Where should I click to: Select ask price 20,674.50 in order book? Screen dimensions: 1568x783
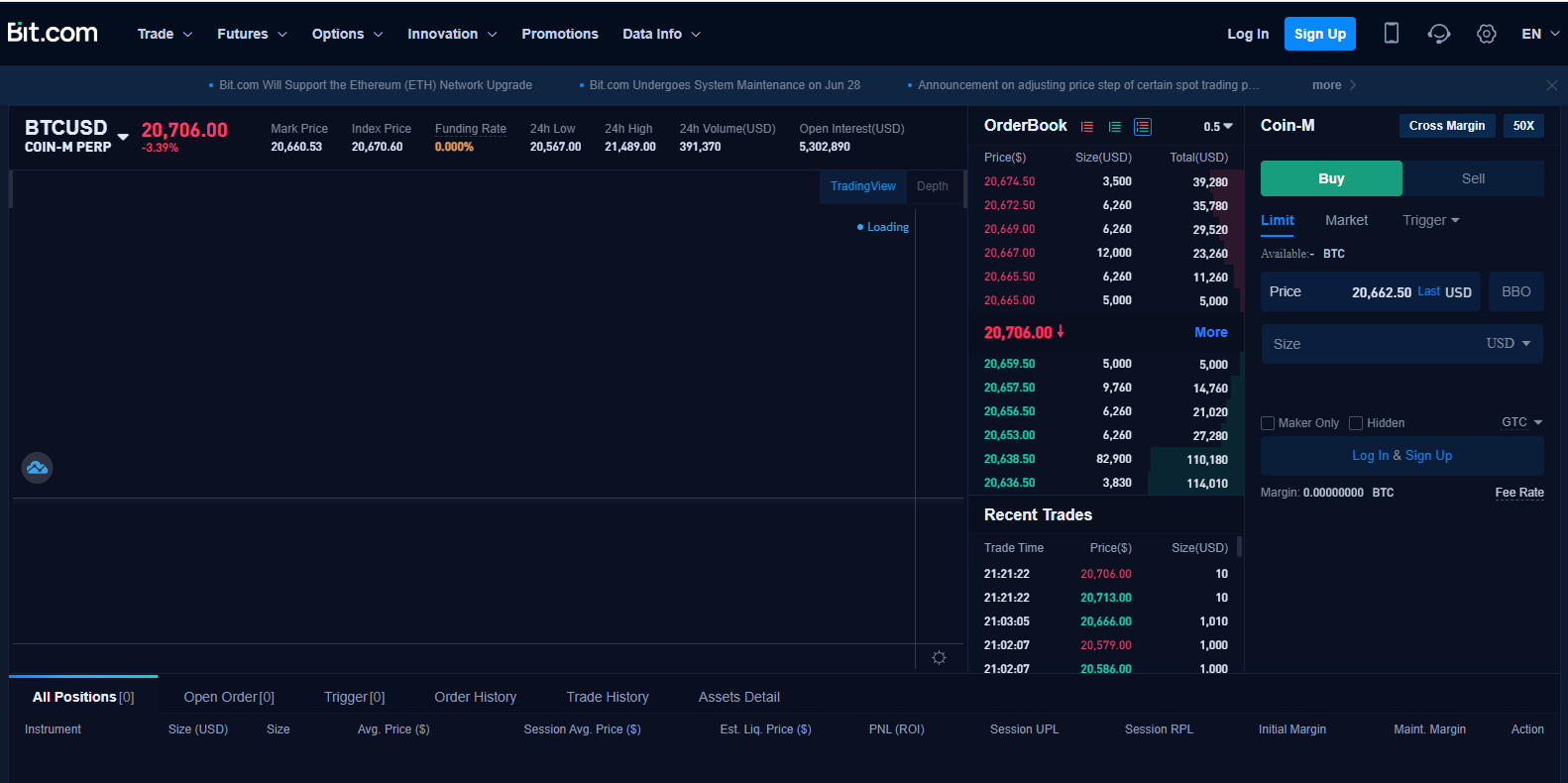point(1009,181)
